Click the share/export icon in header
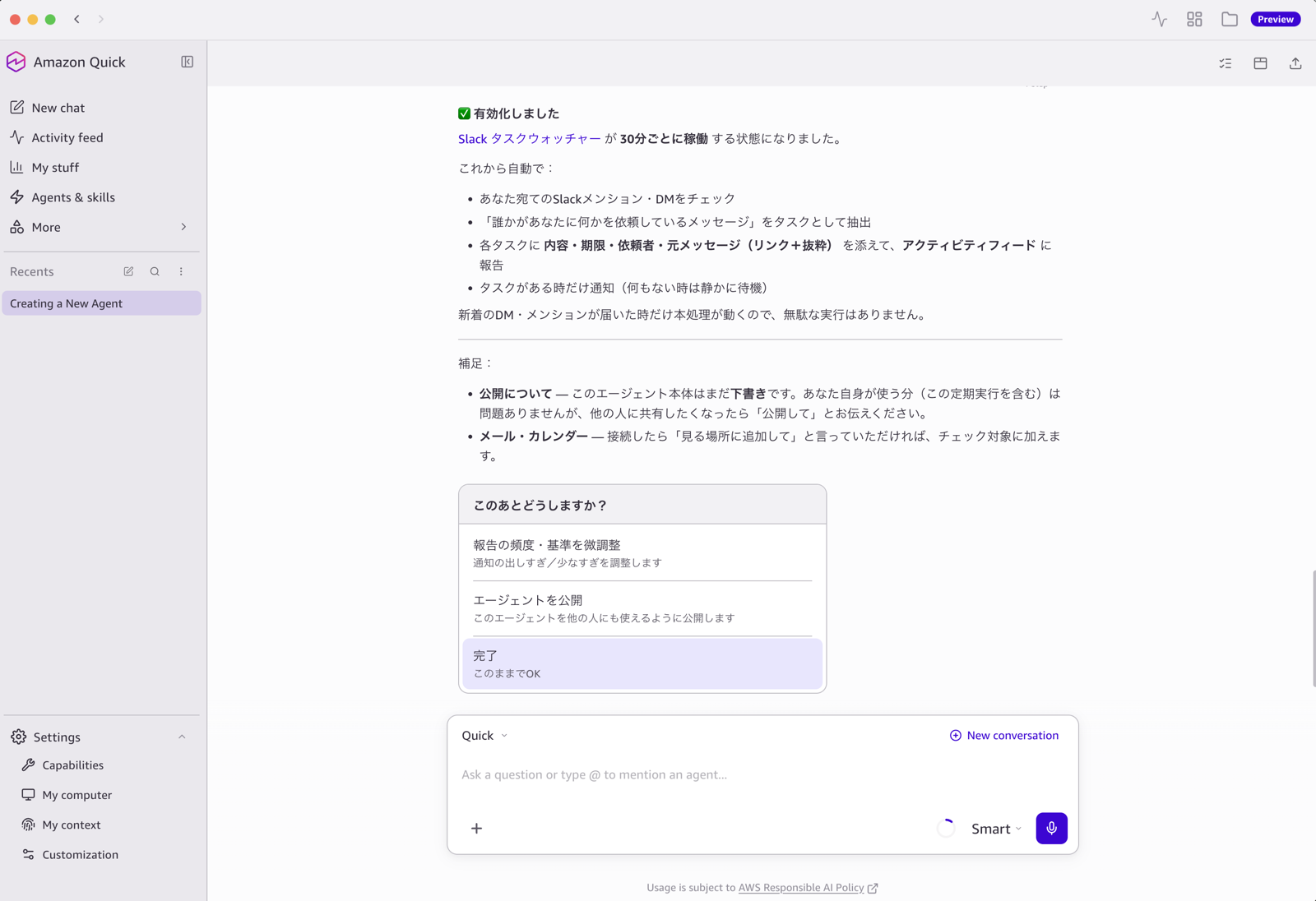The image size is (1316, 901). [x=1295, y=63]
